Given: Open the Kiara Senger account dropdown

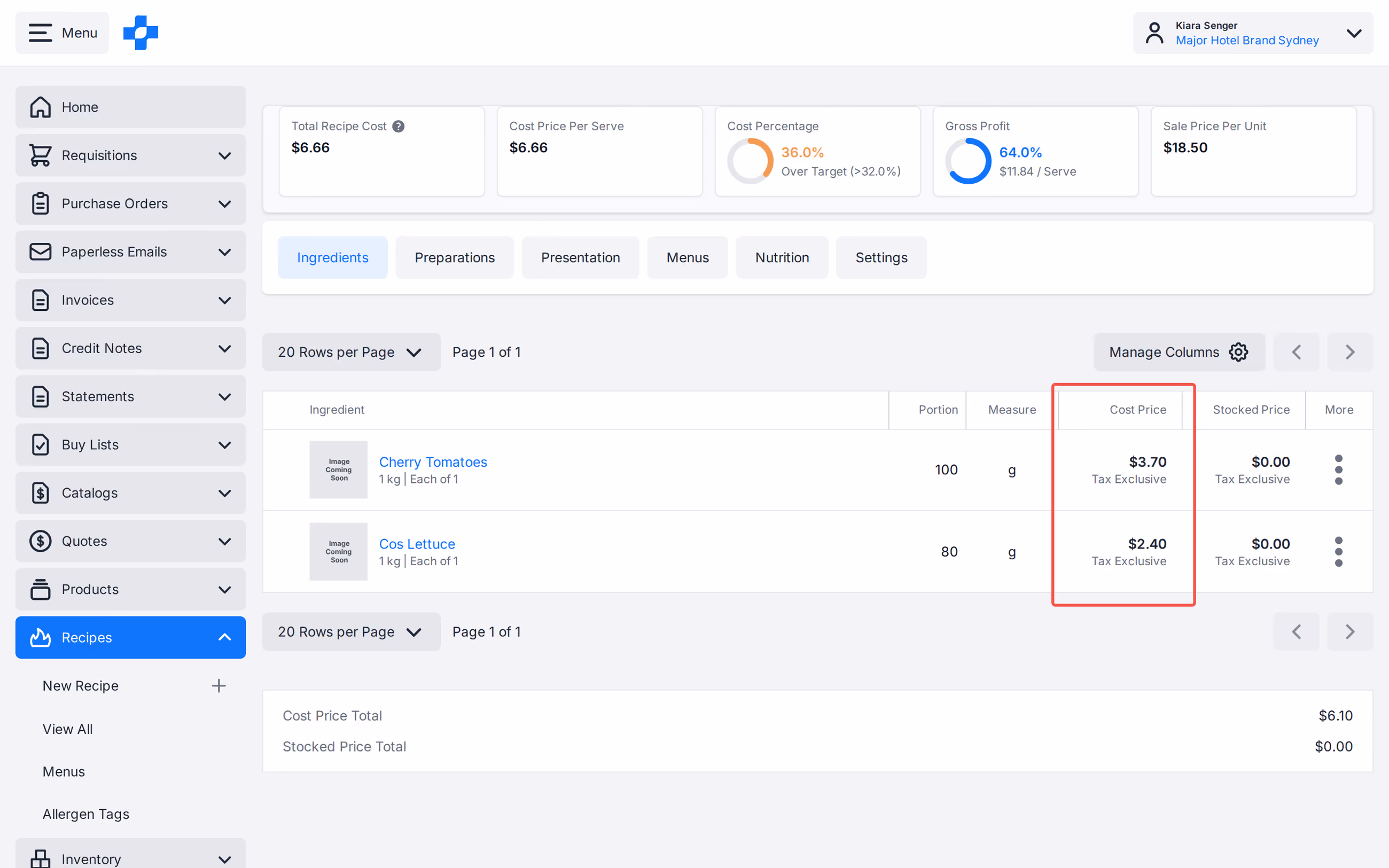Looking at the screenshot, I should click(x=1253, y=33).
